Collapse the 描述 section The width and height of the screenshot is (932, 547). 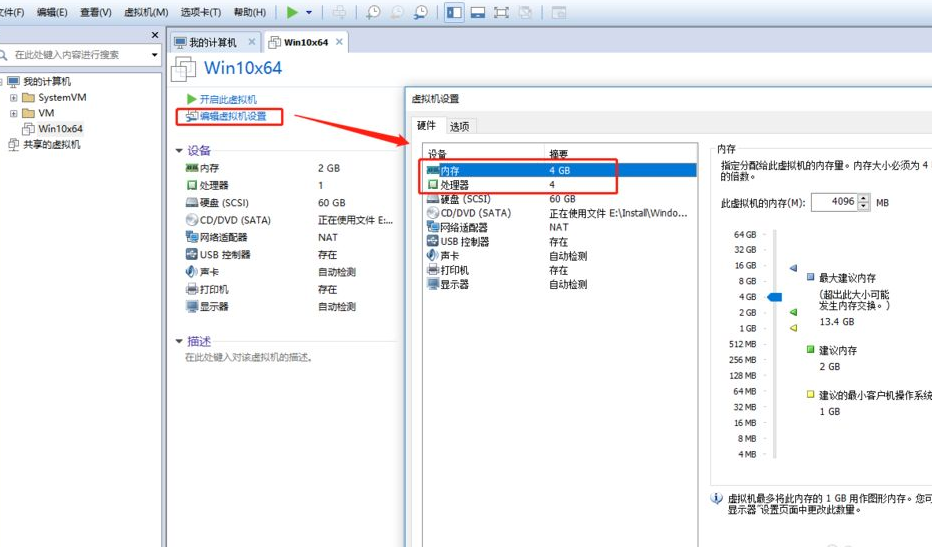coord(179,341)
